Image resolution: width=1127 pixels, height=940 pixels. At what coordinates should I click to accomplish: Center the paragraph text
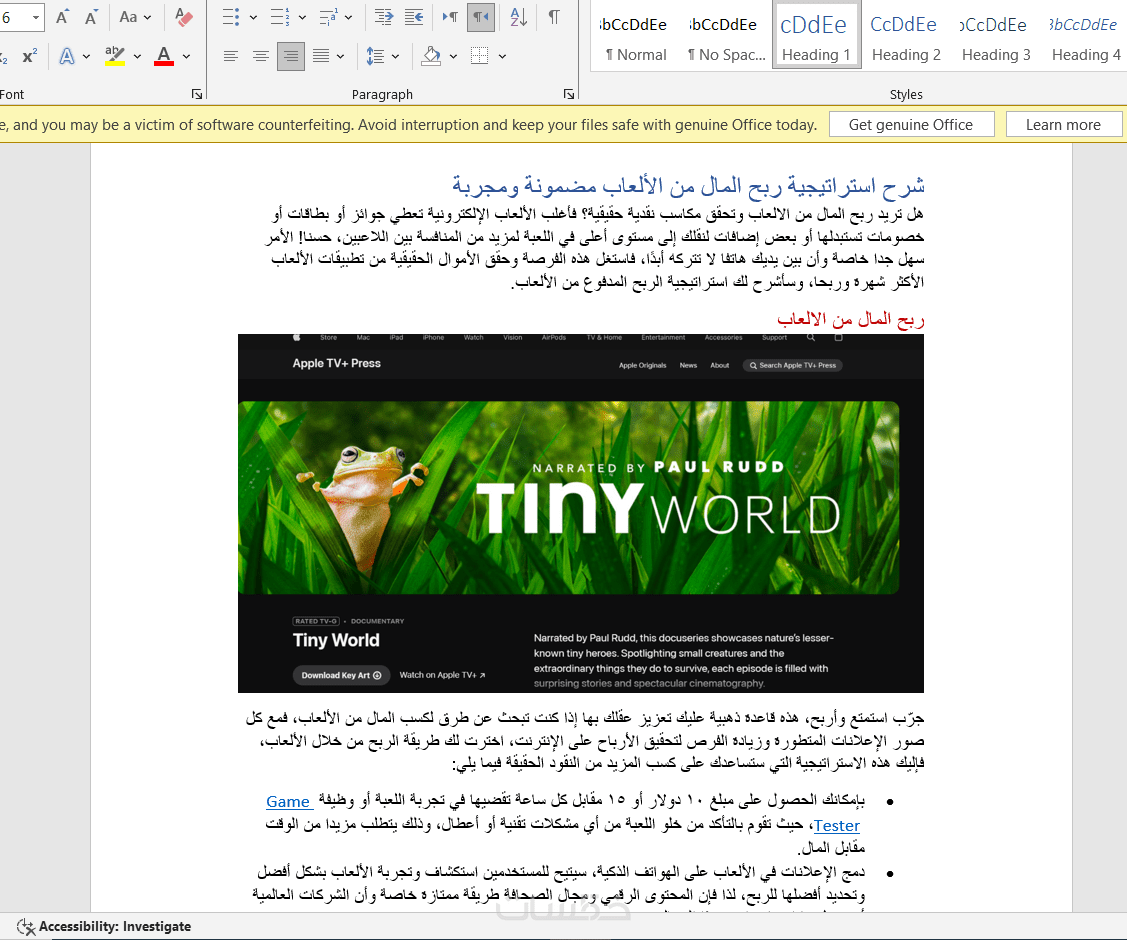(261, 56)
